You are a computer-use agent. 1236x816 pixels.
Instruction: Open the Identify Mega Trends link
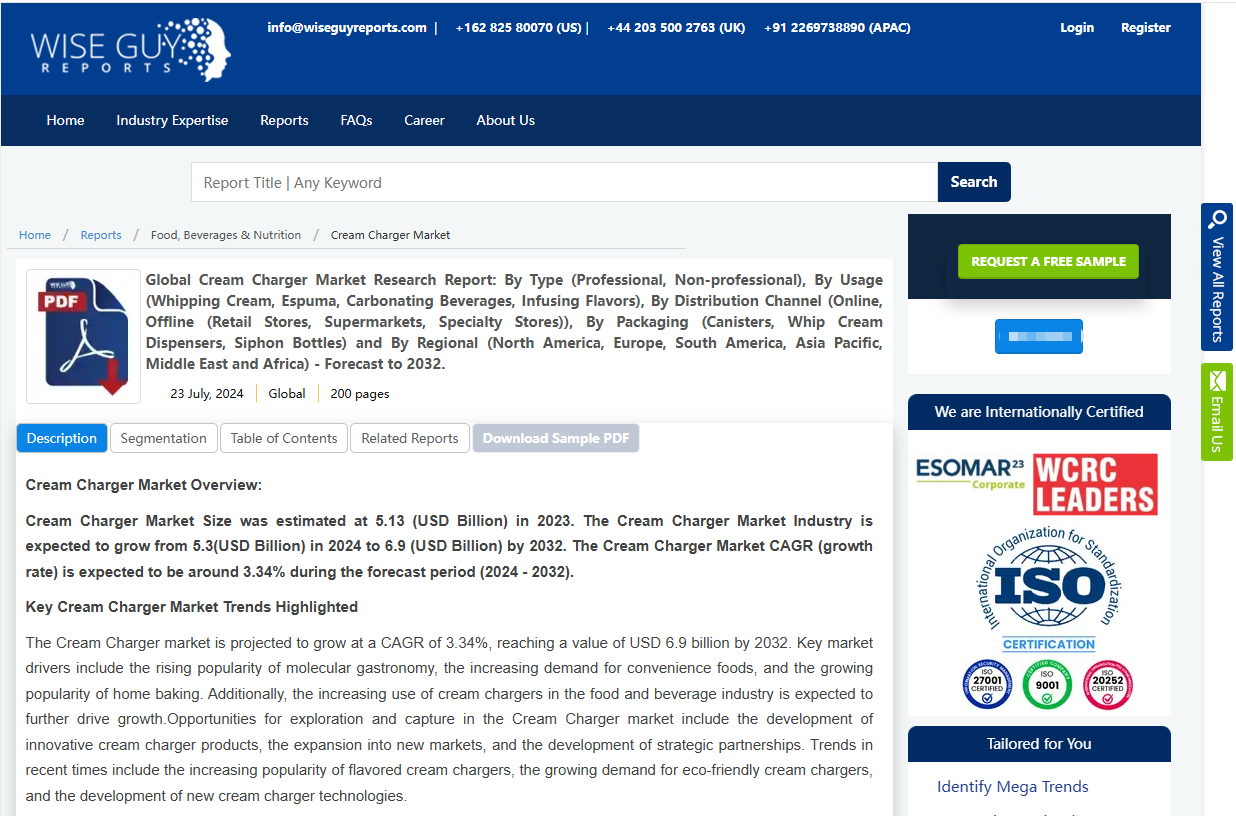[1012, 787]
